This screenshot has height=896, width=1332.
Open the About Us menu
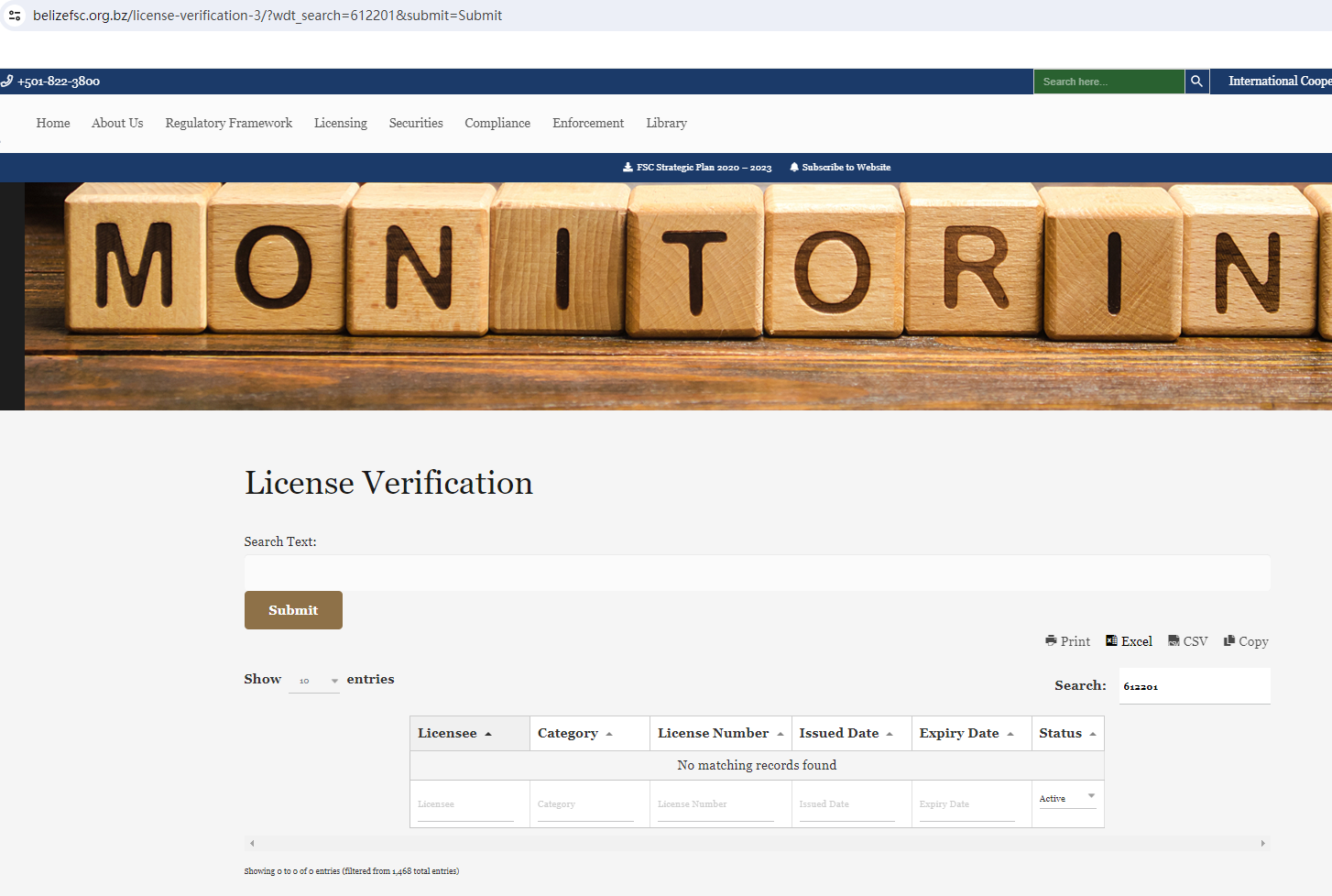[117, 123]
